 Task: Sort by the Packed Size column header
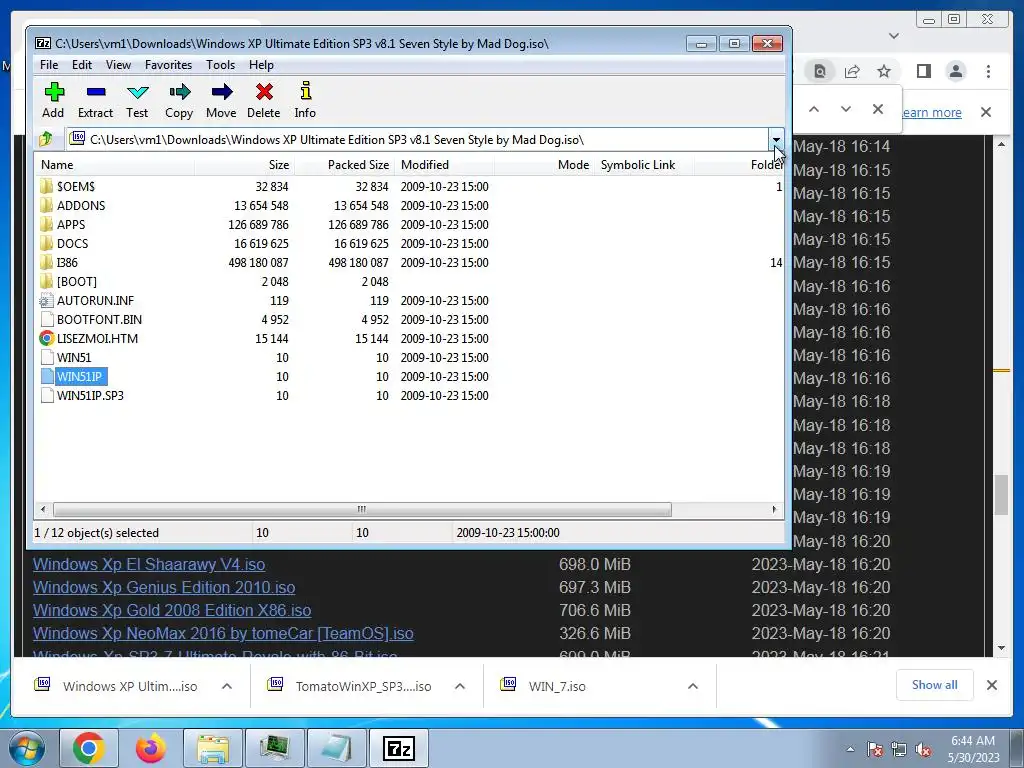[x=344, y=165]
